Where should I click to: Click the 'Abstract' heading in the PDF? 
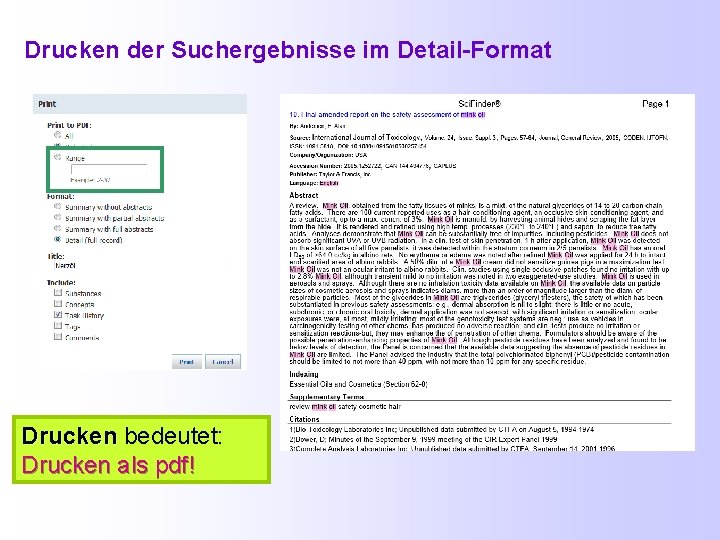coord(304,195)
